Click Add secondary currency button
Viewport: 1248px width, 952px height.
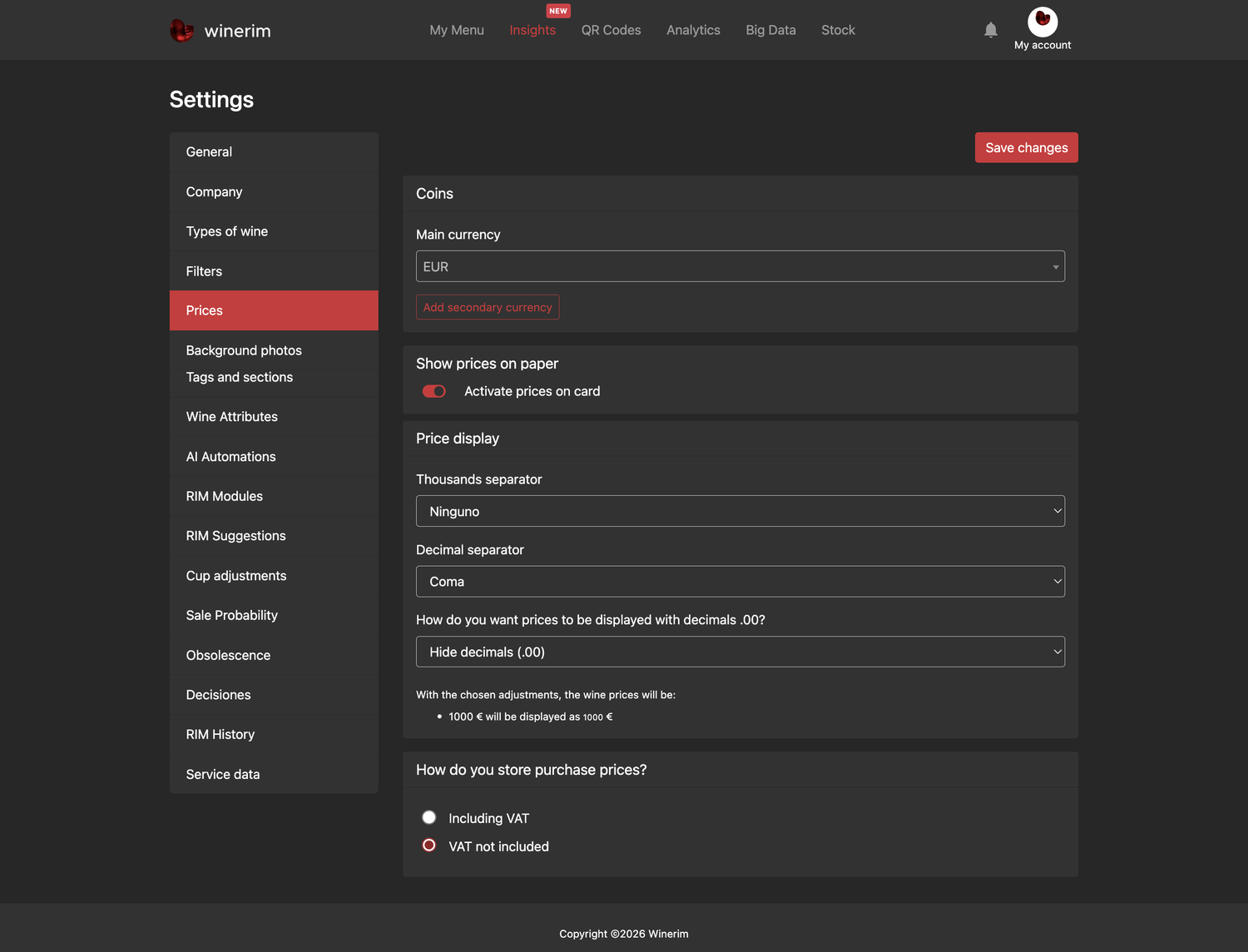pyautogui.click(x=488, y=307)
